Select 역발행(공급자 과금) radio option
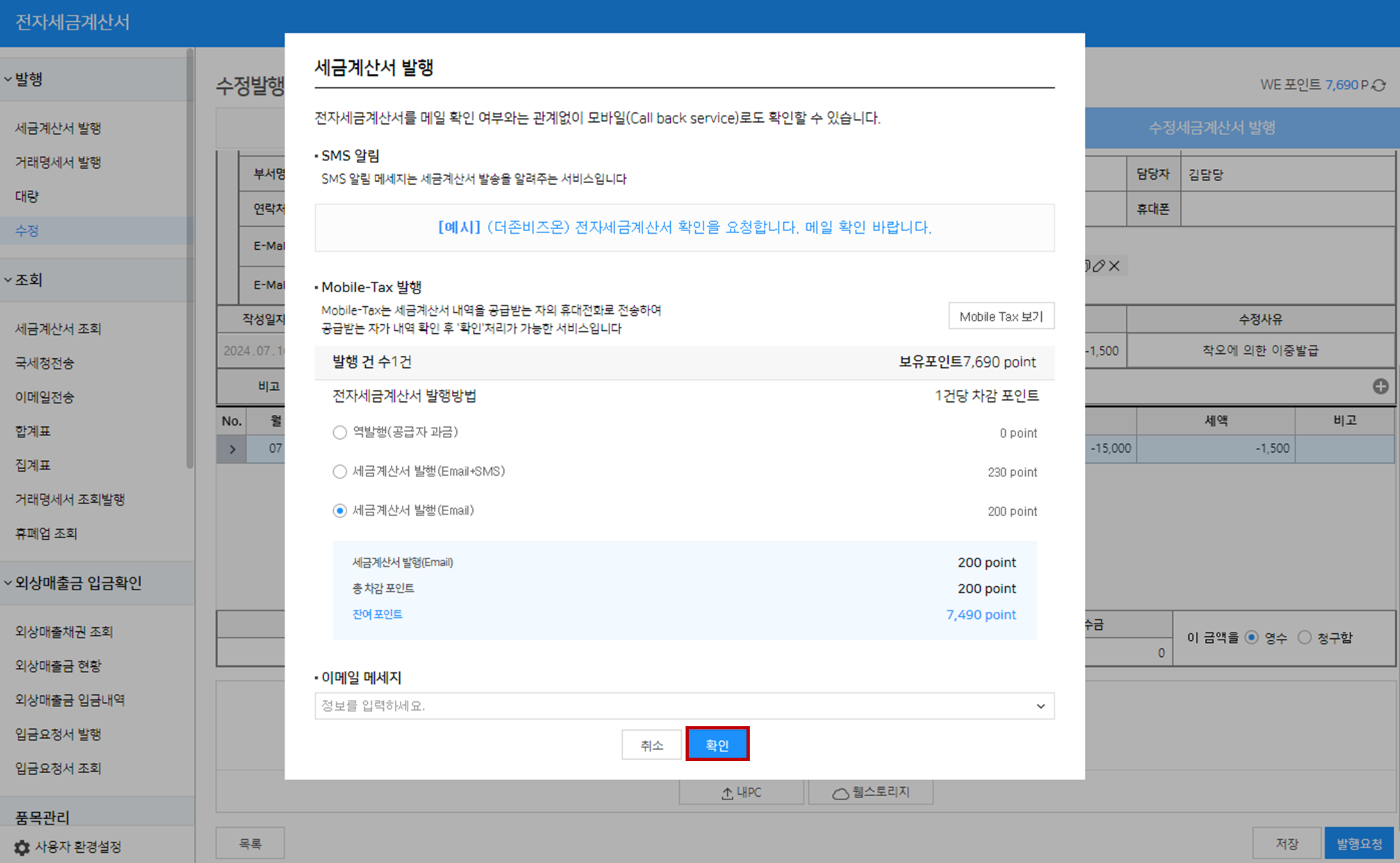The image size is (1400, 863). pyautogui.click(x=340, y=433)
